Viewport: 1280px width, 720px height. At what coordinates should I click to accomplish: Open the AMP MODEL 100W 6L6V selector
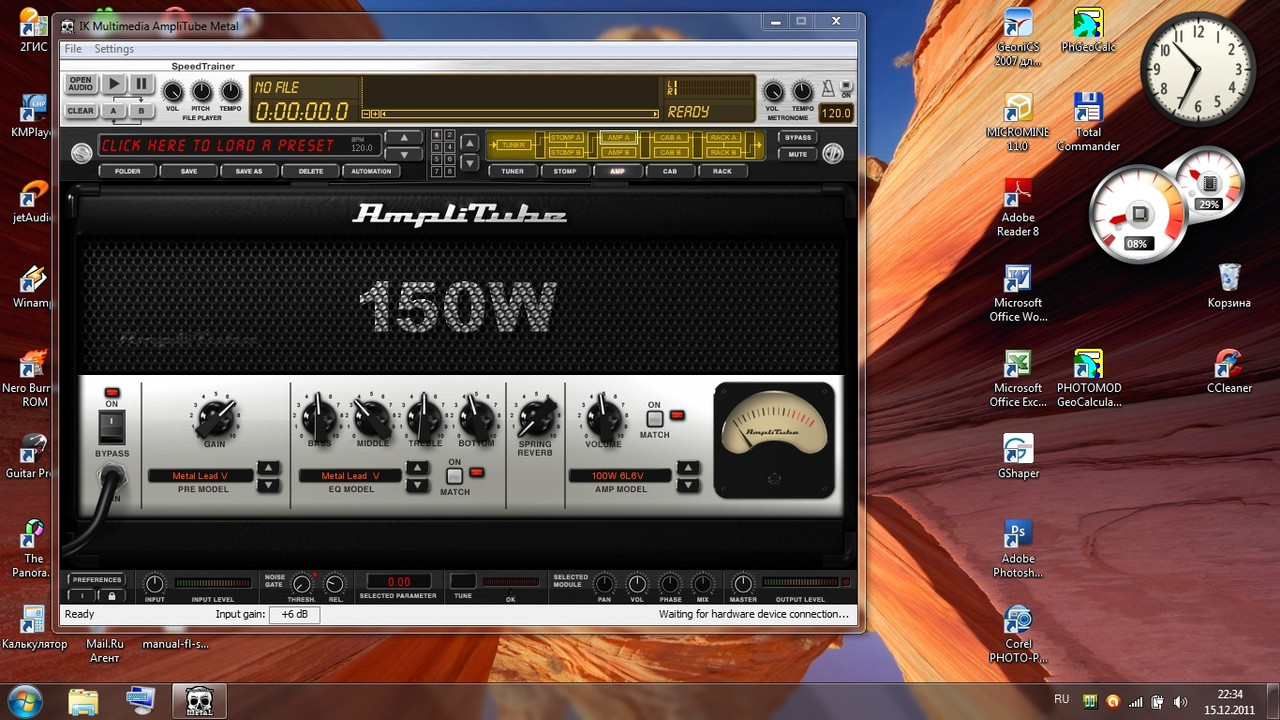pyautogui.click(x=620, y=476)
